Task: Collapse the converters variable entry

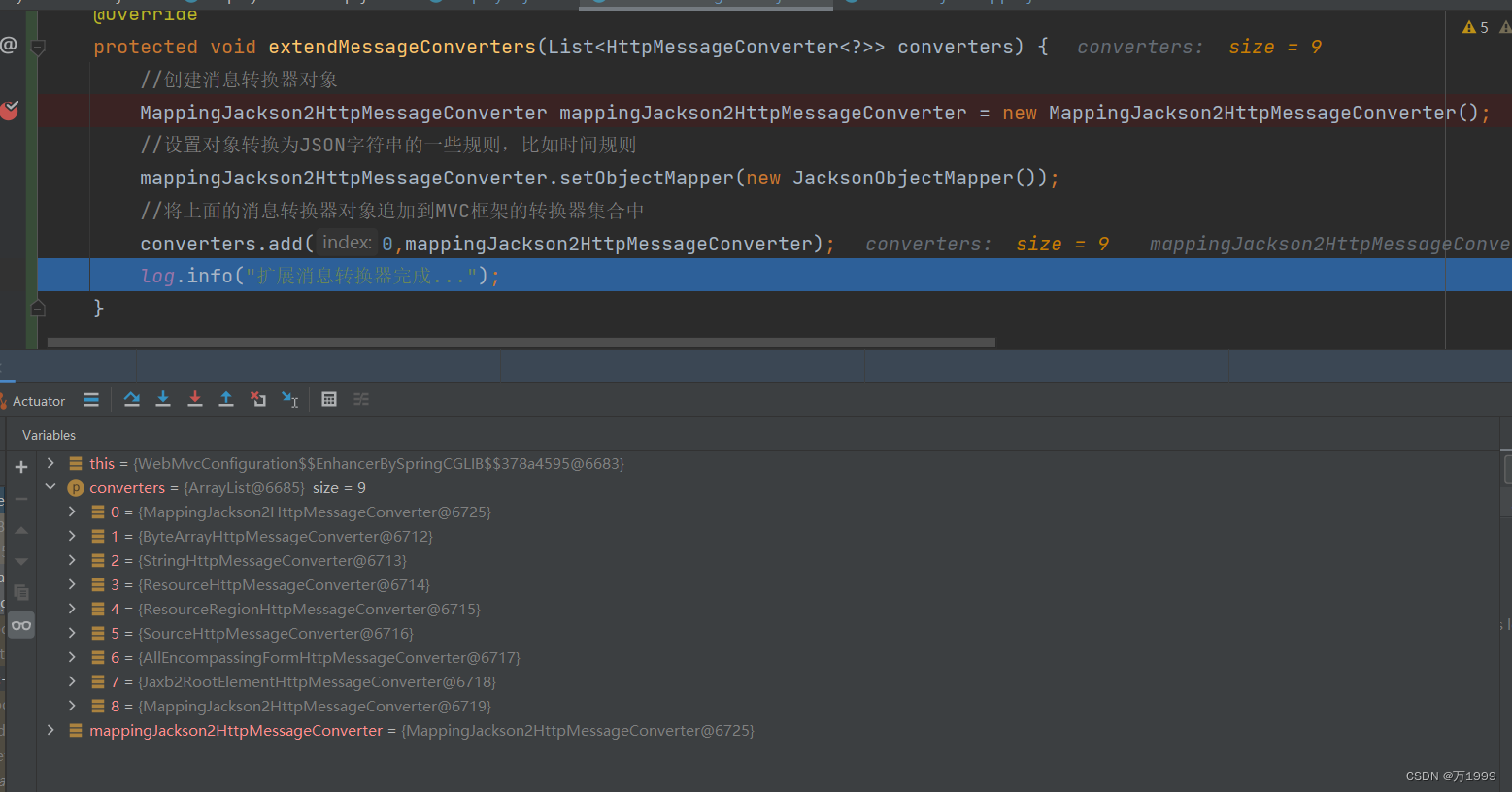Action: (x=50, y=487)
